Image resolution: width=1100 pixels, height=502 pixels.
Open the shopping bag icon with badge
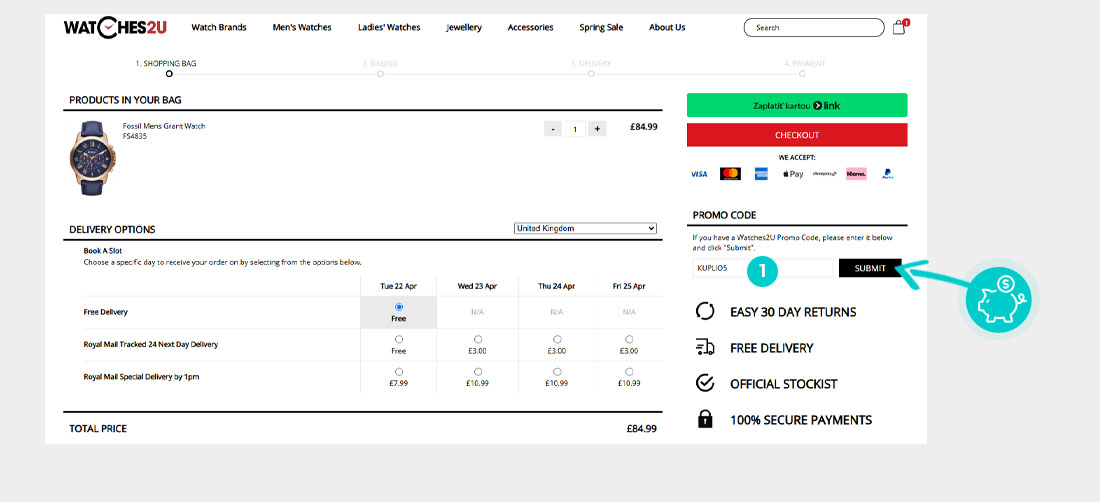[x=900, y=27]
